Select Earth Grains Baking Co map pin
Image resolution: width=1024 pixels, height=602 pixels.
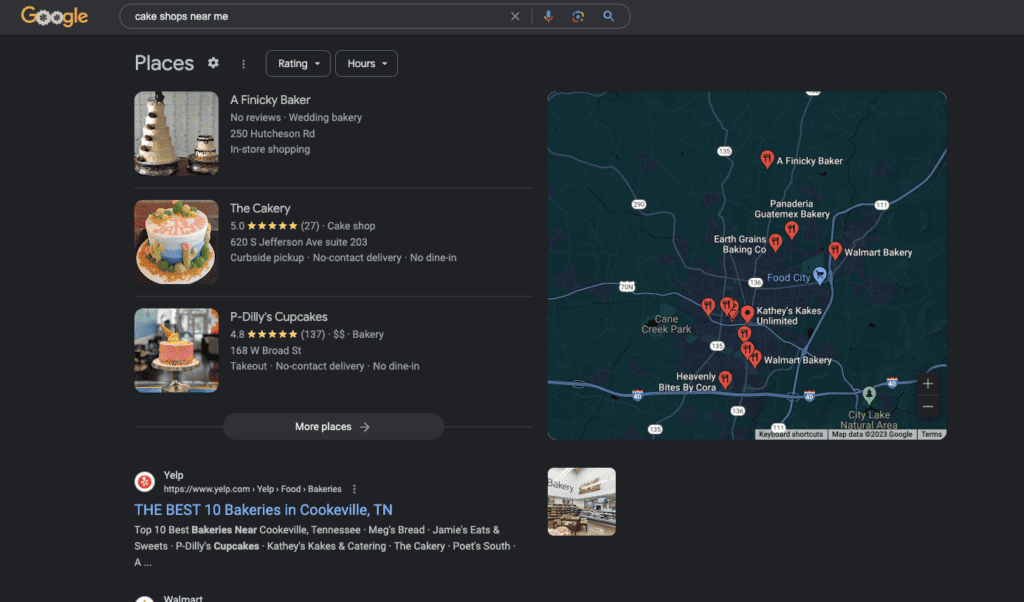pyautogui.click(x=775, y=242)
